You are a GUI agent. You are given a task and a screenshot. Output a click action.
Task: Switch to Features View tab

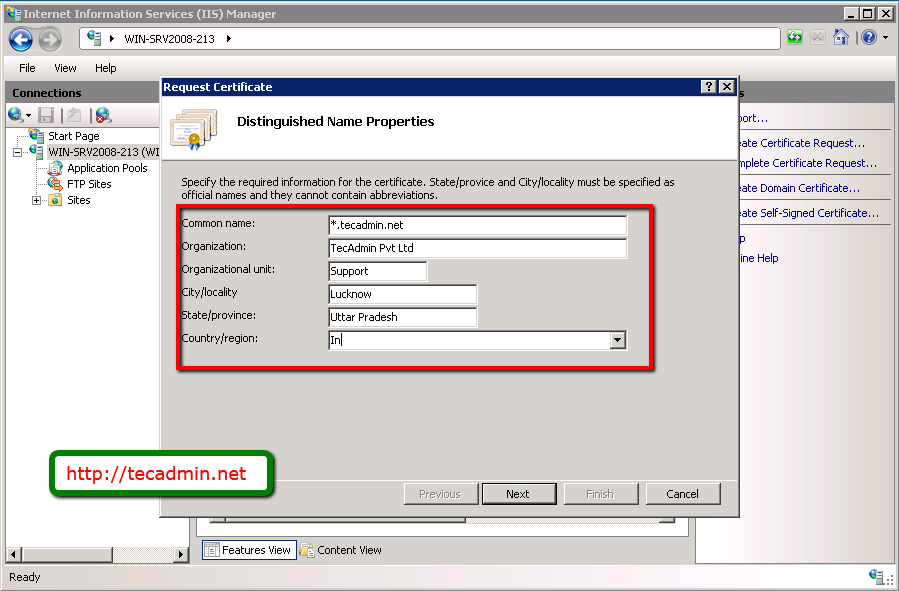pyautogui.click(x=249, y=550)
